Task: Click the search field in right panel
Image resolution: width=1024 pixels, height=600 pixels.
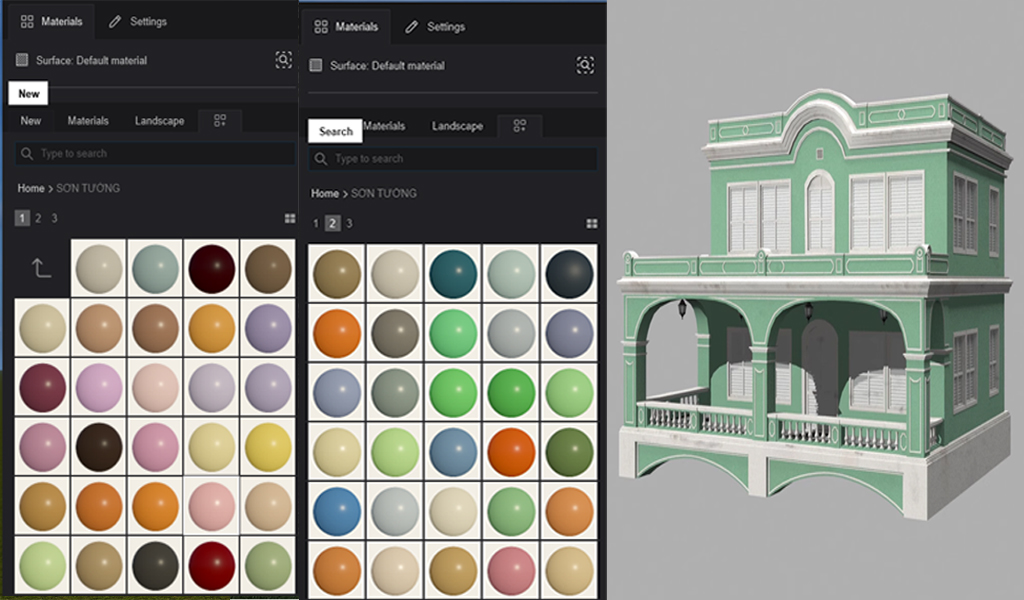Action: point(453,159)
